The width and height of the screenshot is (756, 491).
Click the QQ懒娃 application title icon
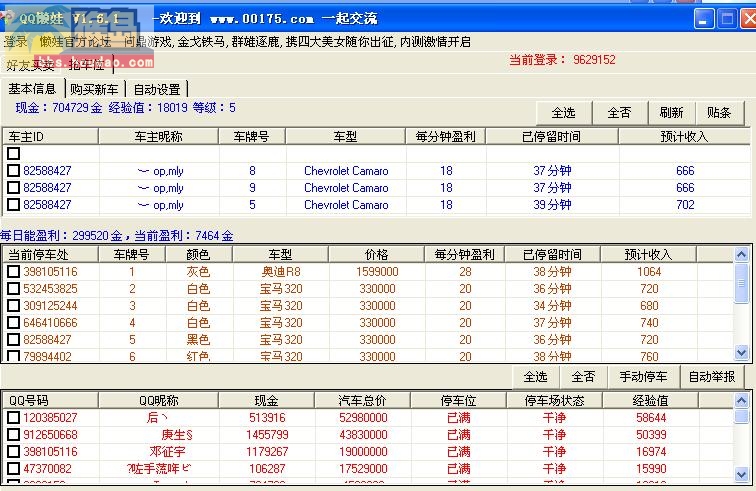[8, 18]
